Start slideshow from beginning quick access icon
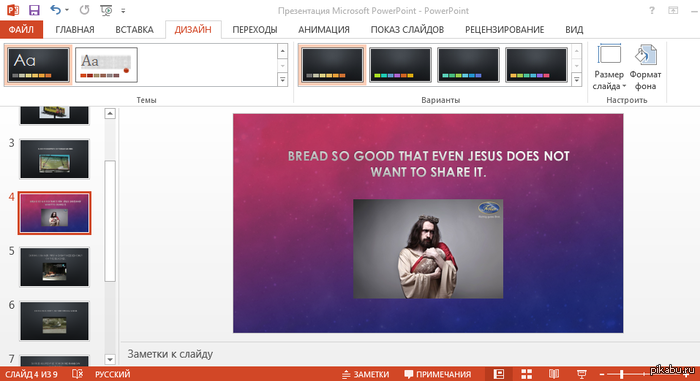Screen dimensions: 700x381 (106, 10)
